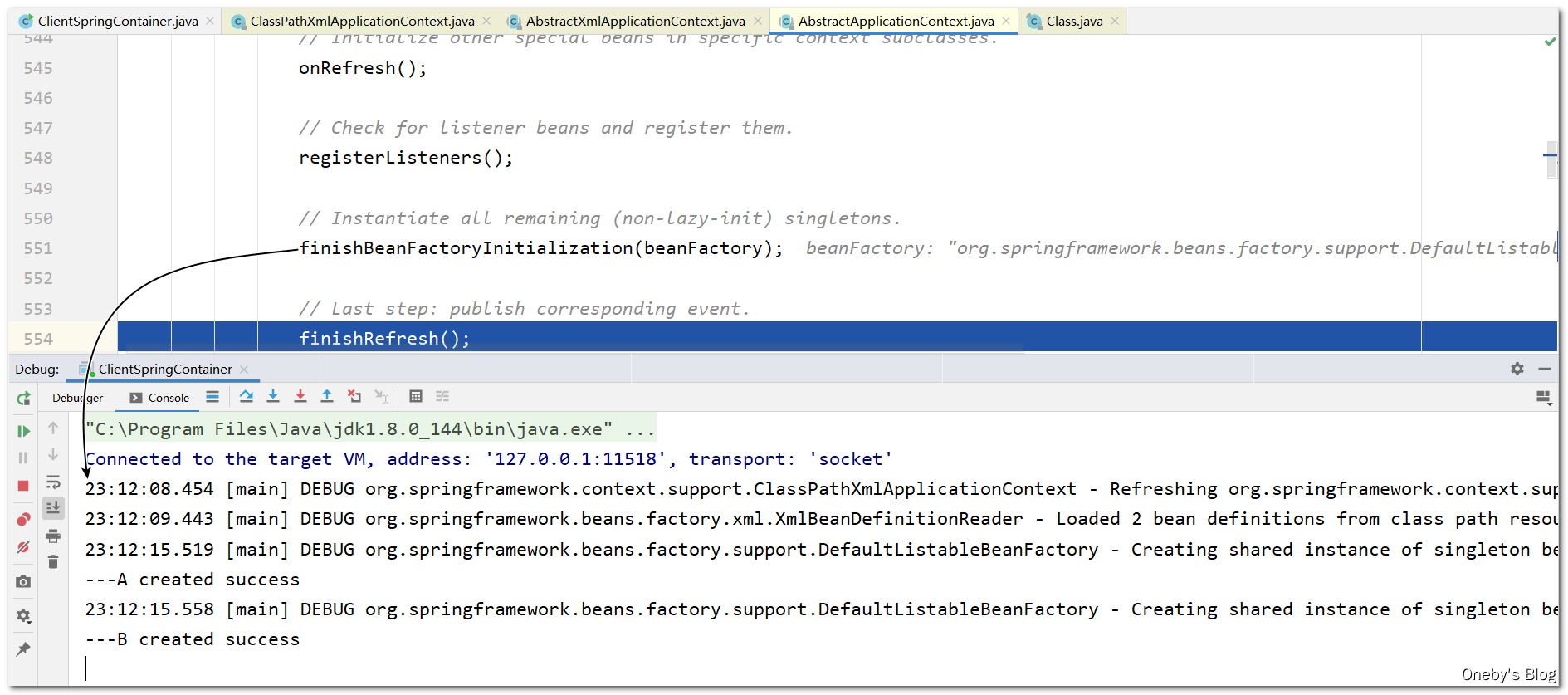Clear all console output with the trash icon
This screenshot has height=695, width=1568.
click(53, 562)
